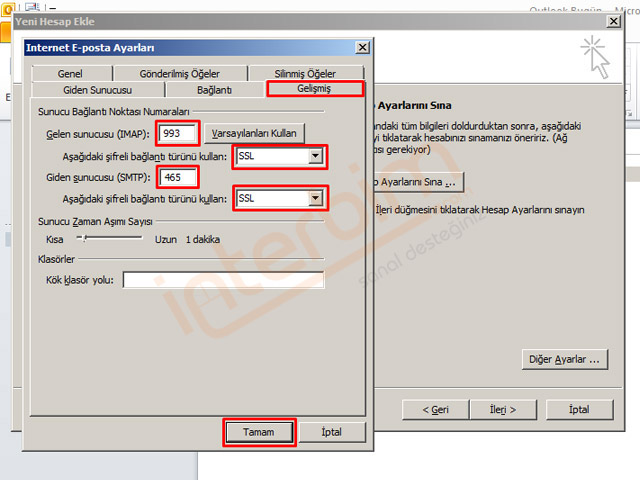Focus the Kök klasör yolu text box

[x=223, y=280]
